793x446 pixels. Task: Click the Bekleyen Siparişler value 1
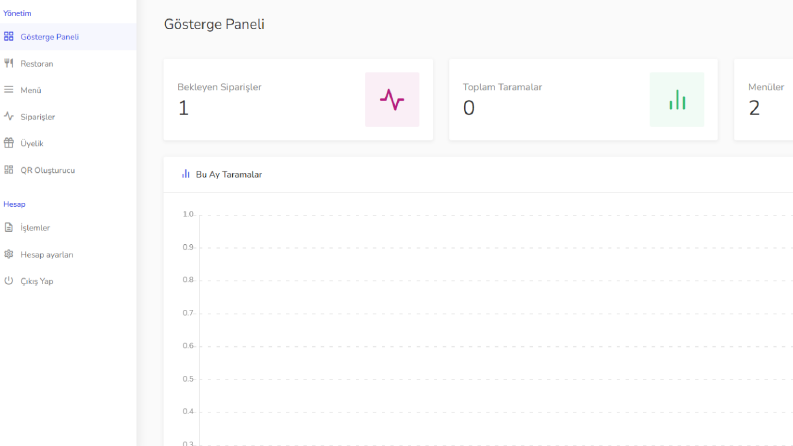tap(184, 108)
